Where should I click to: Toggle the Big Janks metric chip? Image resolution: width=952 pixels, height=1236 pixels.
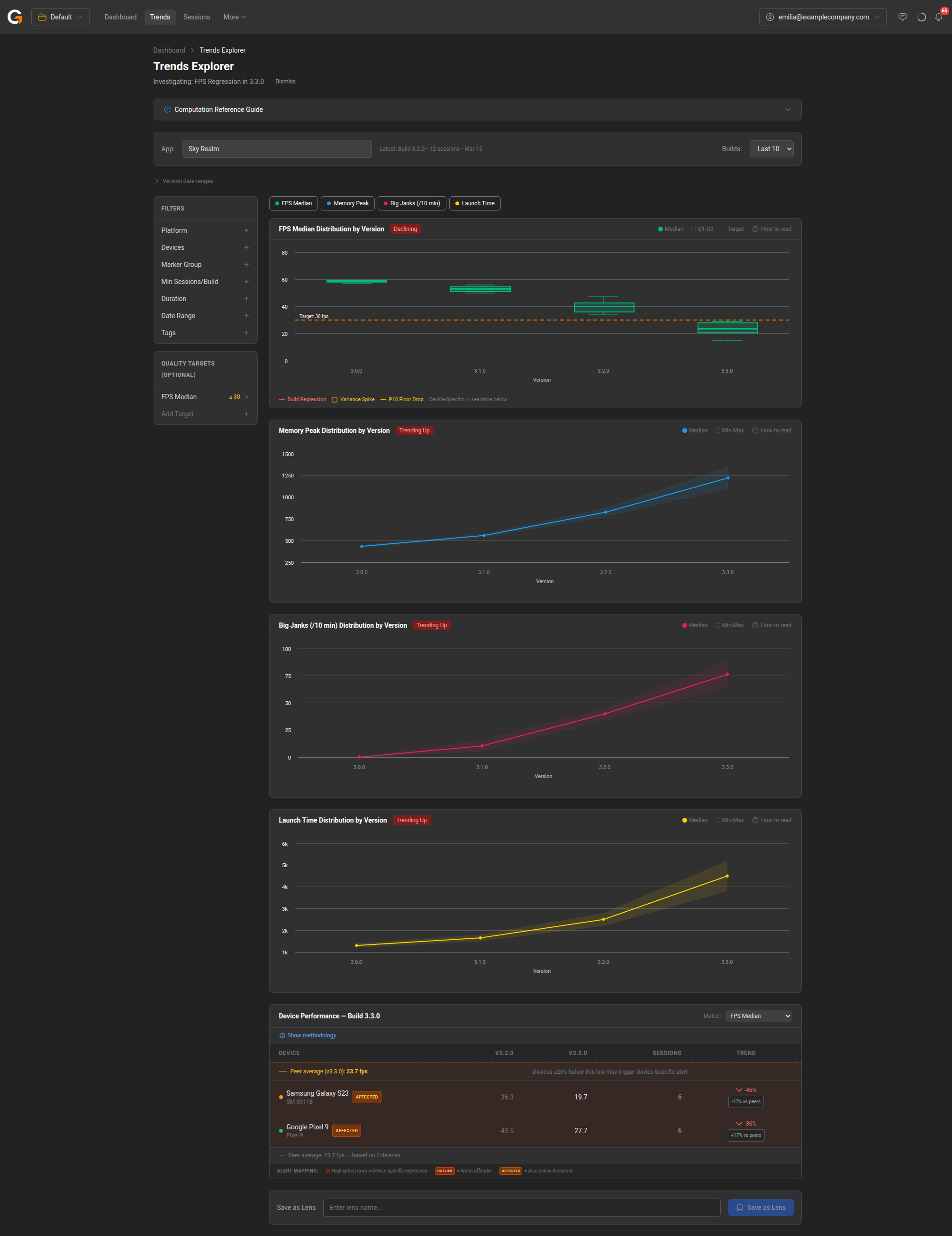pos(411,203)
